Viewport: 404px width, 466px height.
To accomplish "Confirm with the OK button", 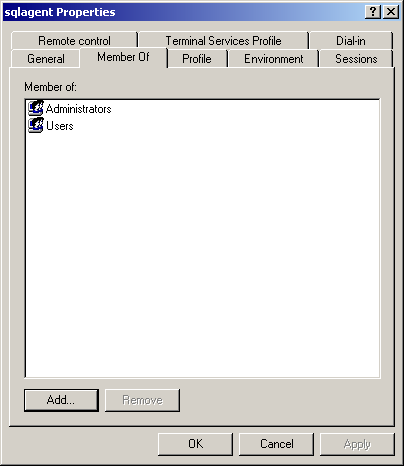I will [x=195, y=444].
